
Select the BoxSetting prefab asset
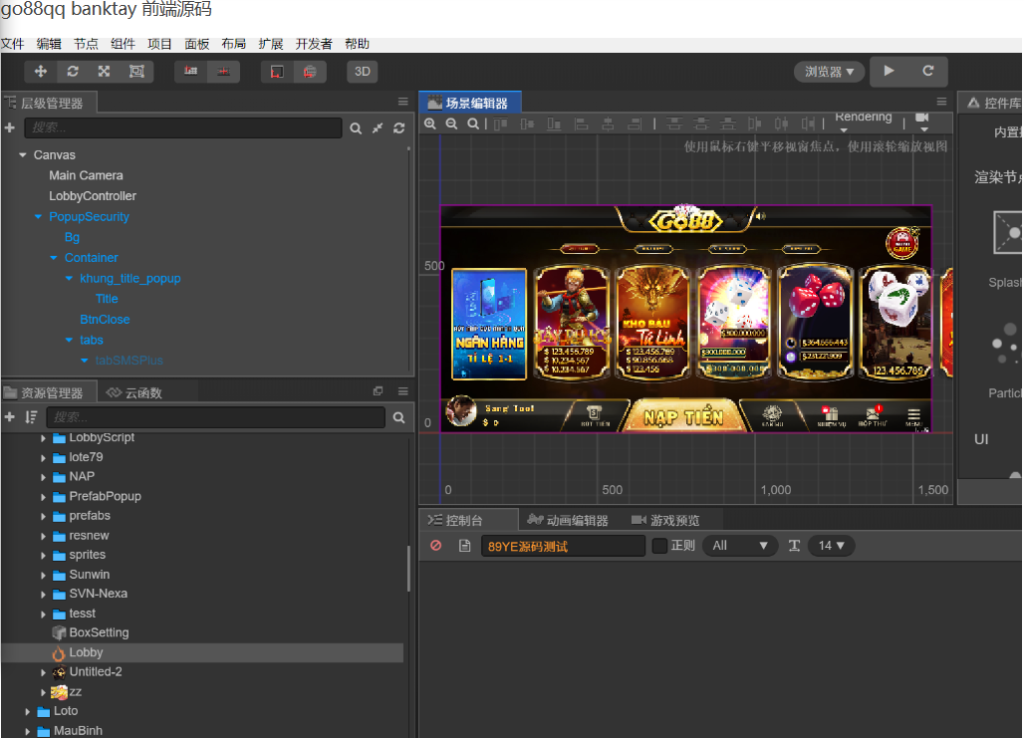point(90,632)
